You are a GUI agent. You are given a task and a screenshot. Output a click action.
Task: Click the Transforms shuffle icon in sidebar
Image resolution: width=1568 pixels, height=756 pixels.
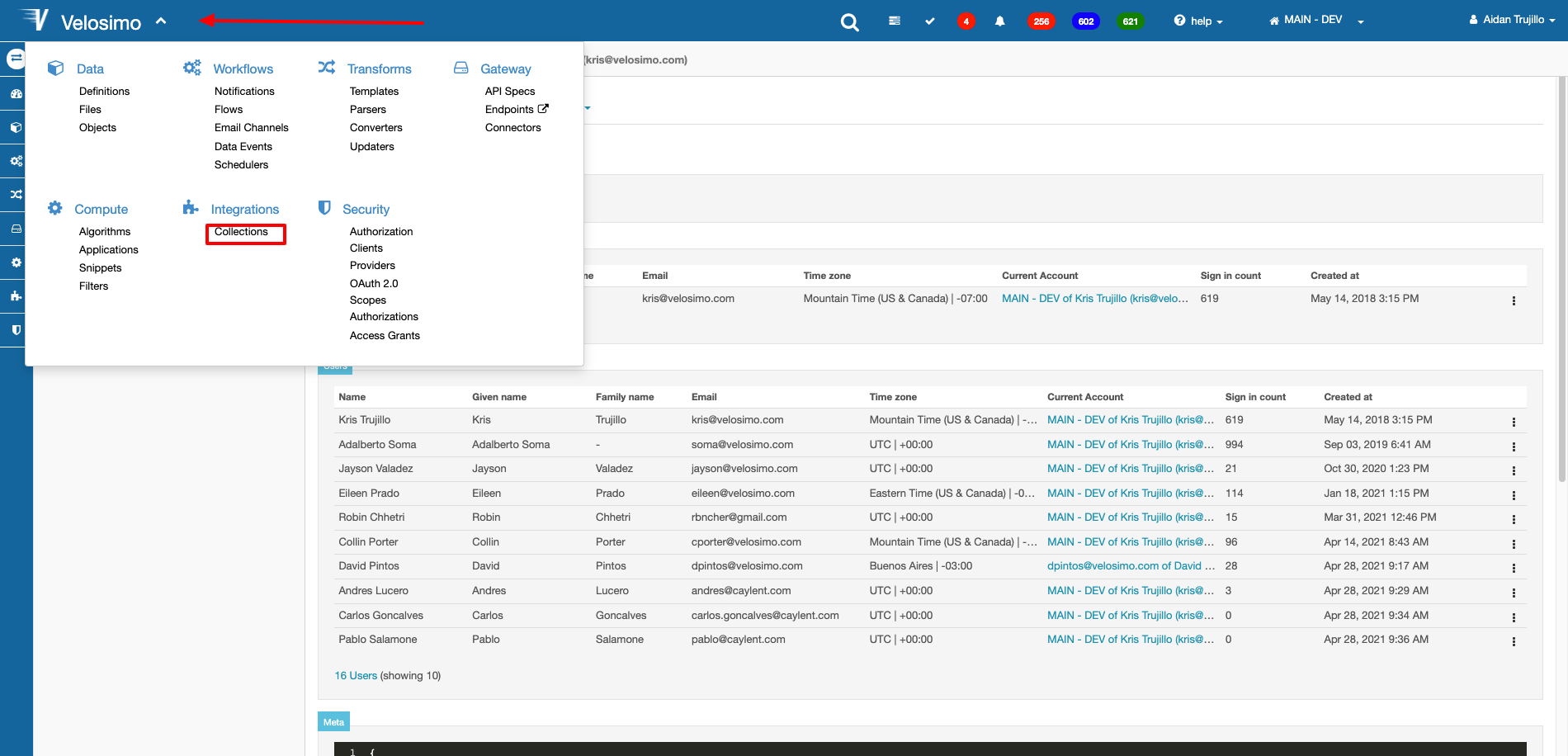click(x=16, y=195)
